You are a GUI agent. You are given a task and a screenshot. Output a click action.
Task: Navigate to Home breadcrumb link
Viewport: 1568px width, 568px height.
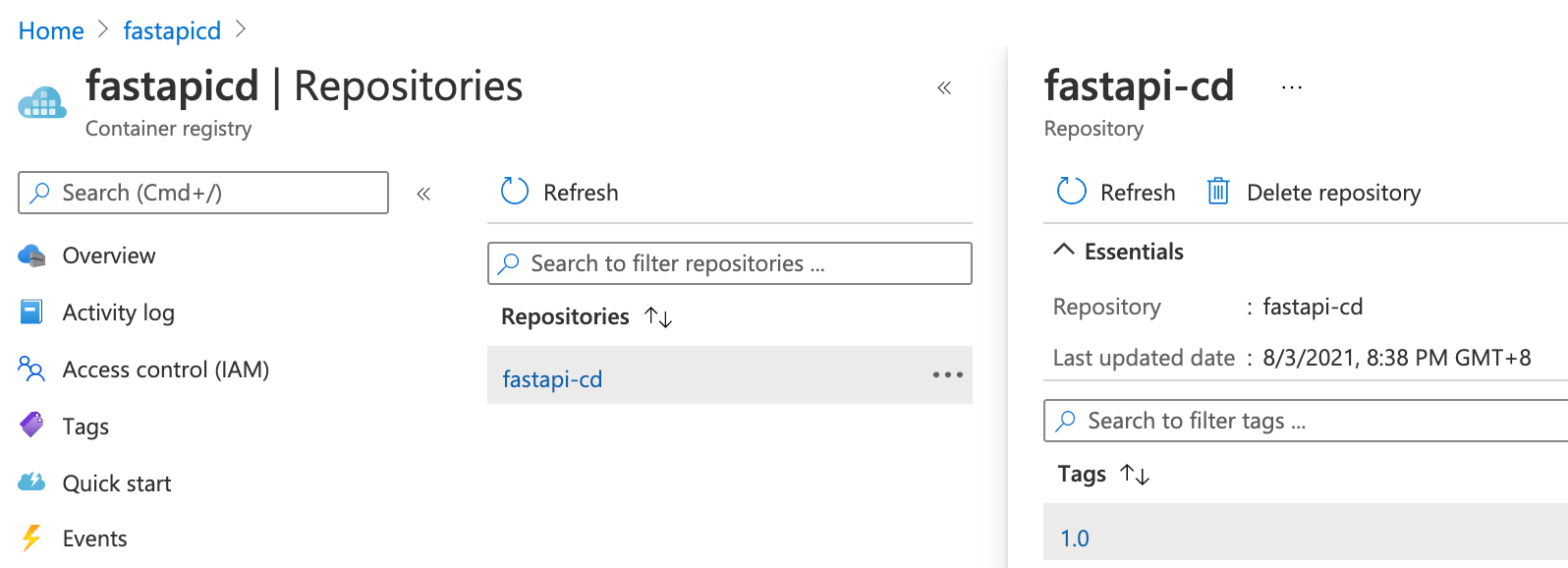click(51, 31)
